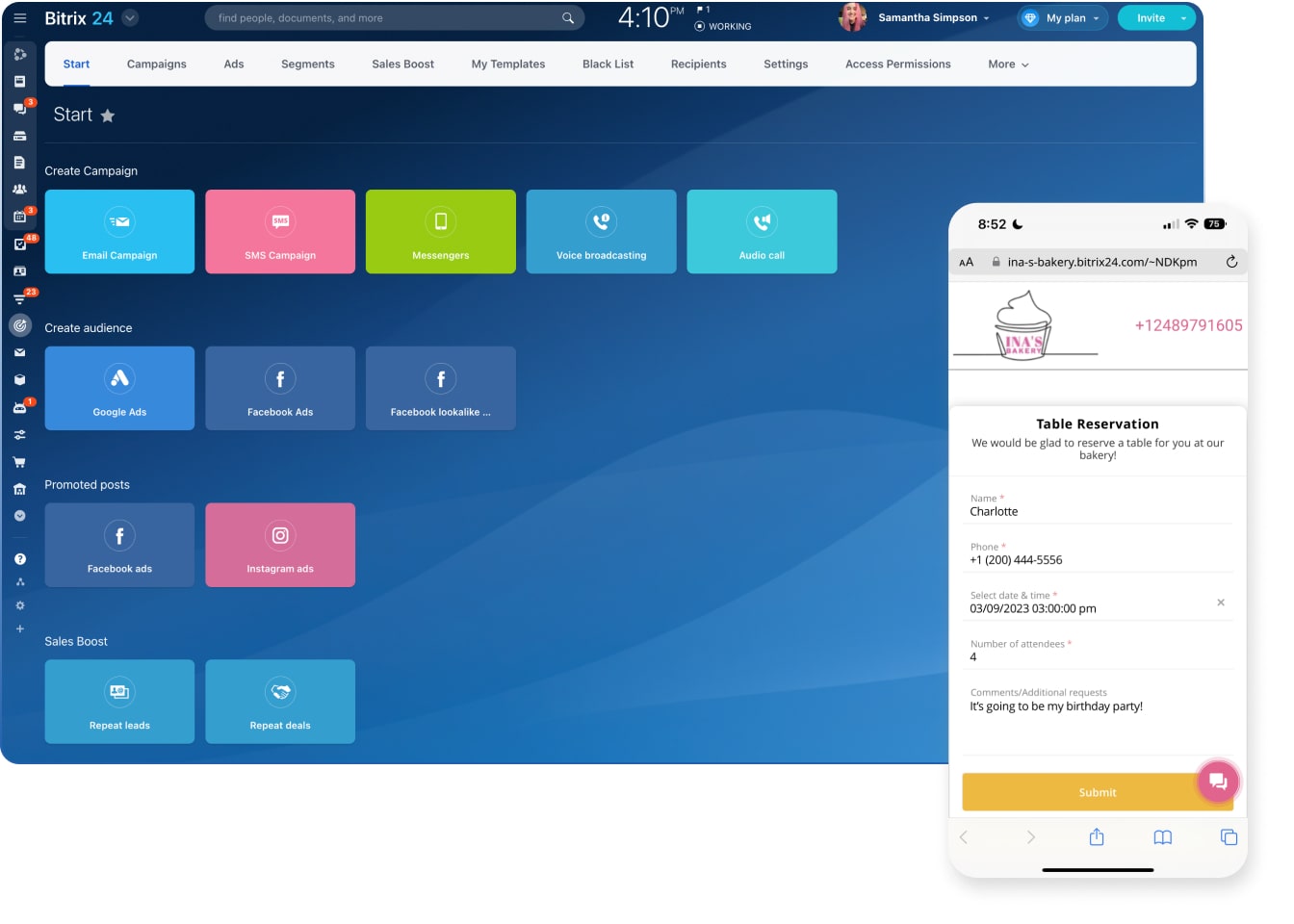Viewport: 1294px width, 924px height.
Task: Tap the Safari share icon on the phone
Action: 1097,837
